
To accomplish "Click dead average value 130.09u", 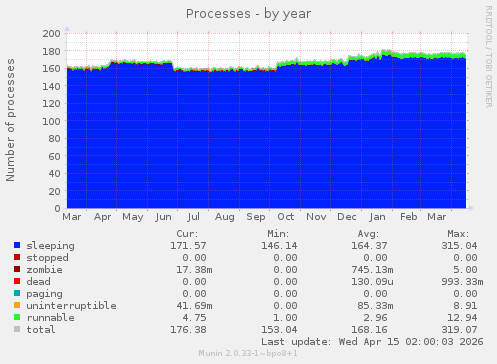I will [372, 282].
